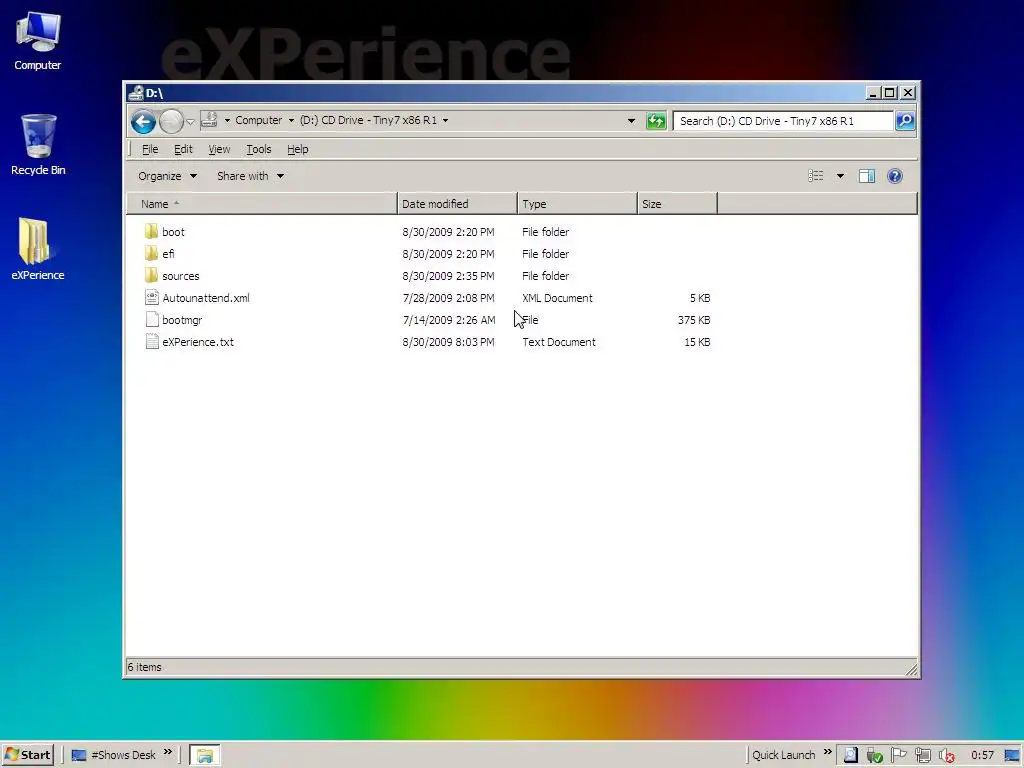Click the muted volume tray icon
The width and height of the screenshot is (1024, 768).
click(947, 756)
